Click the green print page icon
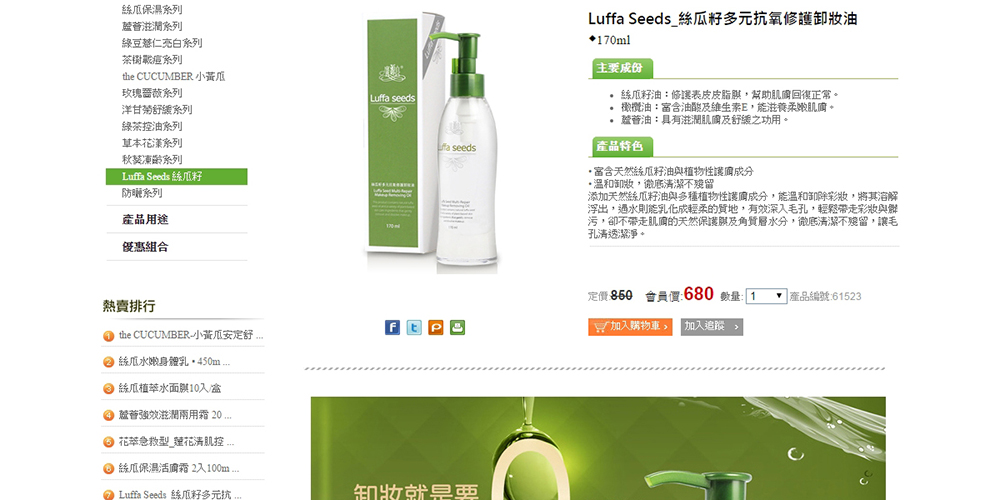The height and width of the screenshot is (500, 1000). pyautogui.click(x=457, y=328)
